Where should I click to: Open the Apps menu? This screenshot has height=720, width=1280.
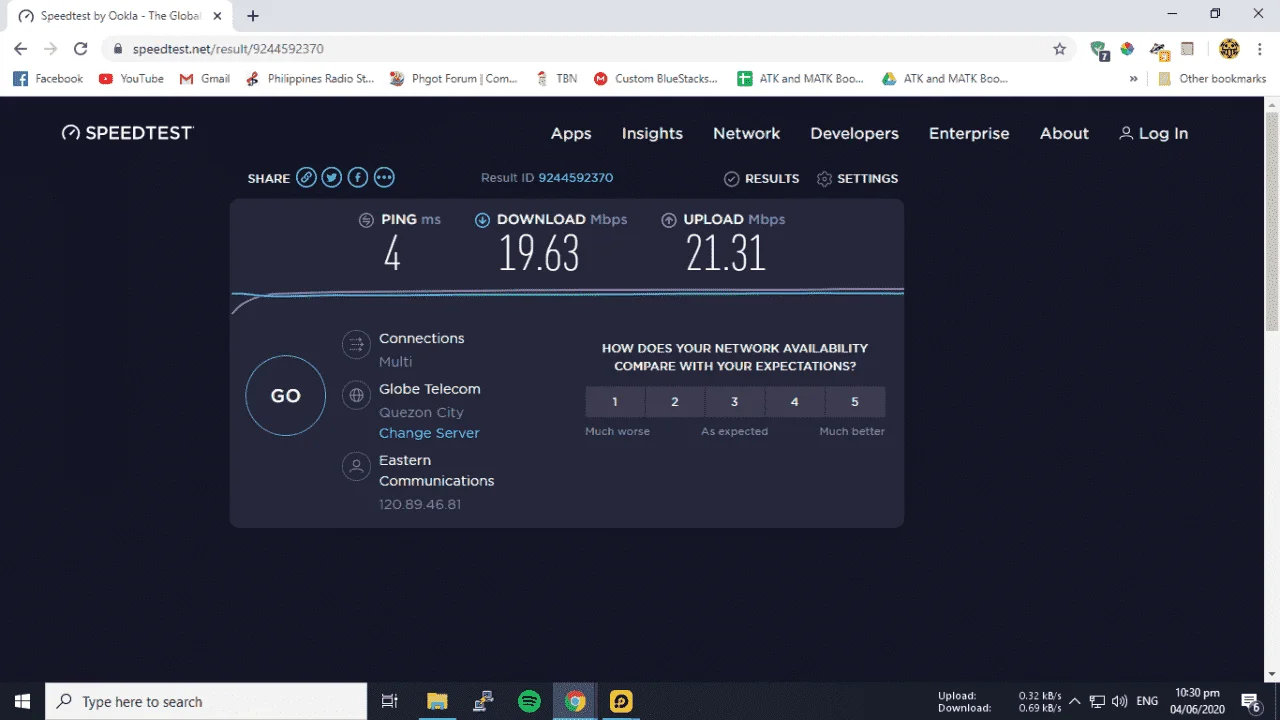coord(571,133)
